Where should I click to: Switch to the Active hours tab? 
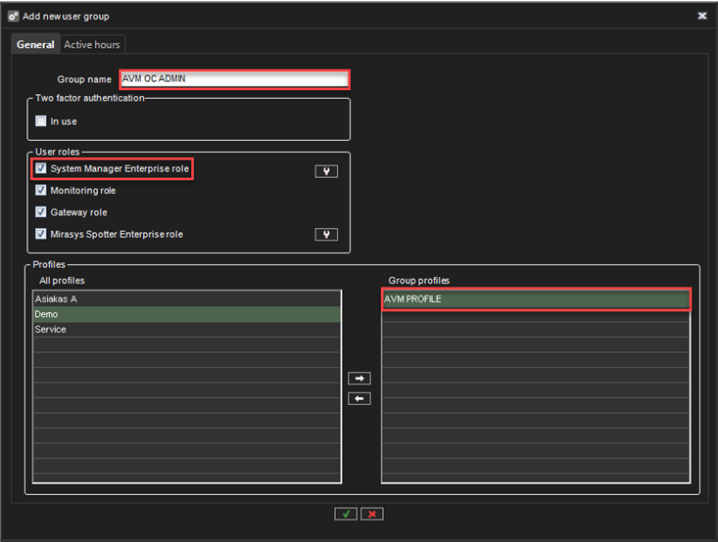coord(92,45)
